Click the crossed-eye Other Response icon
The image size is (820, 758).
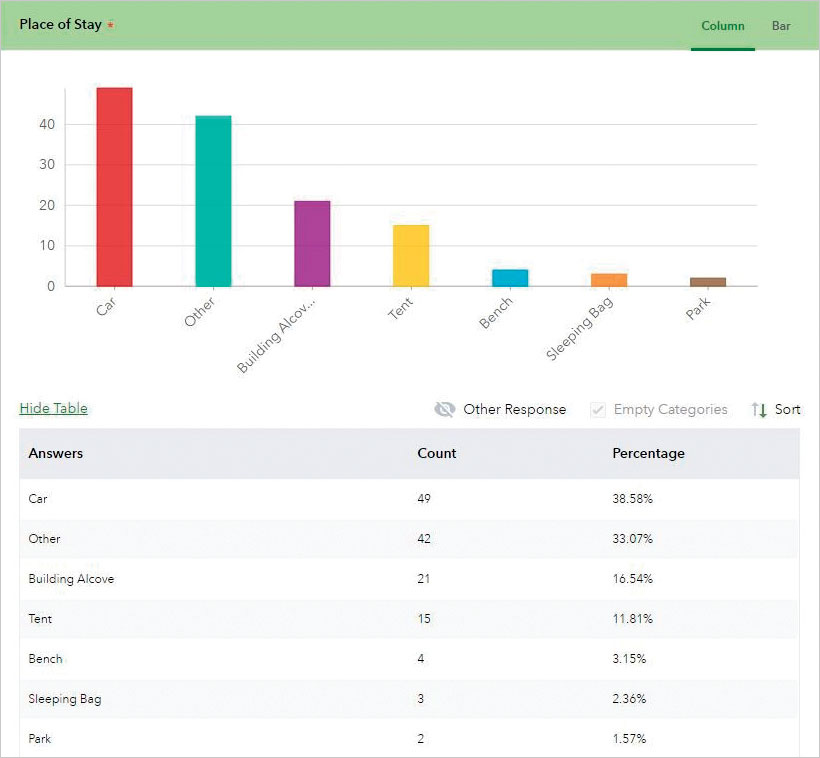(x=445, y=410)
